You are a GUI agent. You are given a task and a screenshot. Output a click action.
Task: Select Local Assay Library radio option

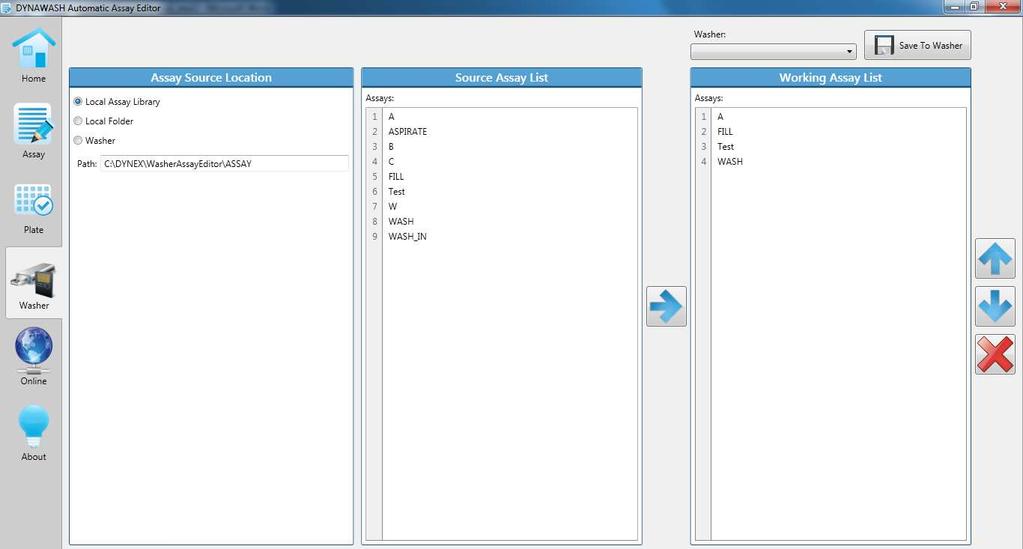[x=117, y=102]
